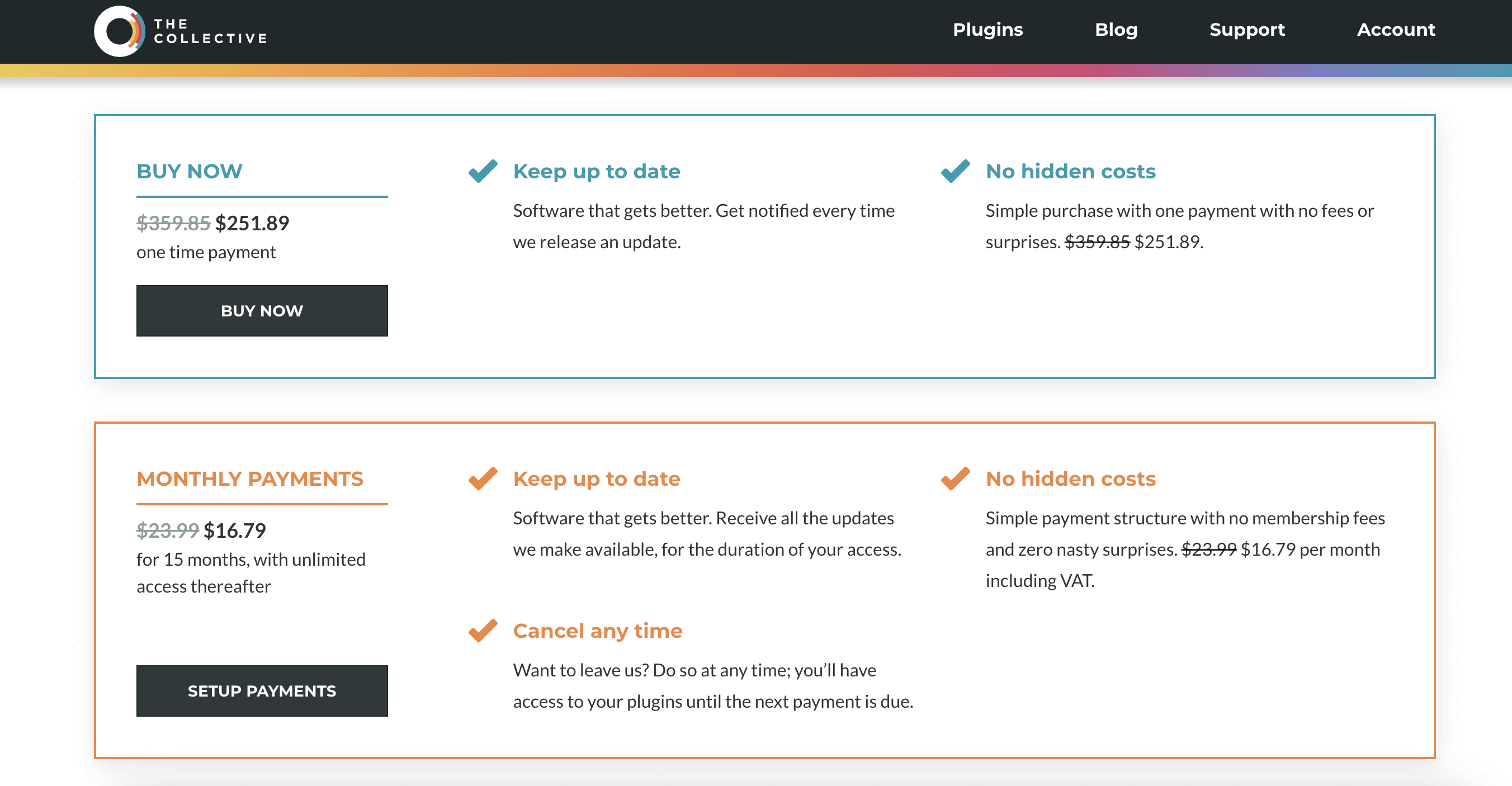Click the Keep up to date heading
This screenshot has height=786, width=1512.
click(597, 171)
